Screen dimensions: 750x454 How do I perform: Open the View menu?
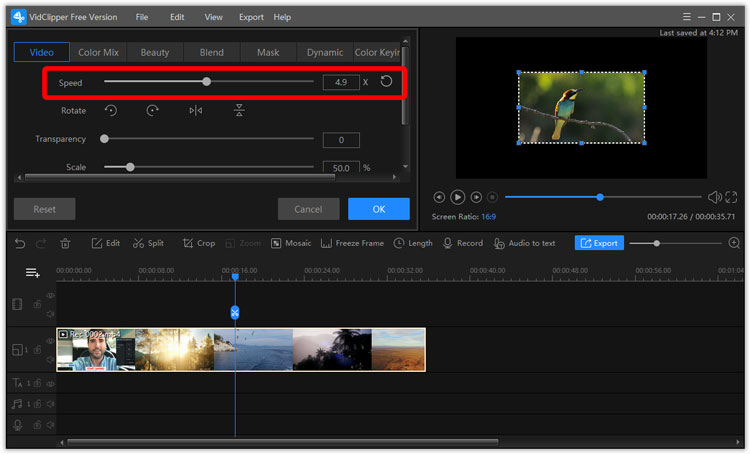pyautogui.click(x=213, y=17)
